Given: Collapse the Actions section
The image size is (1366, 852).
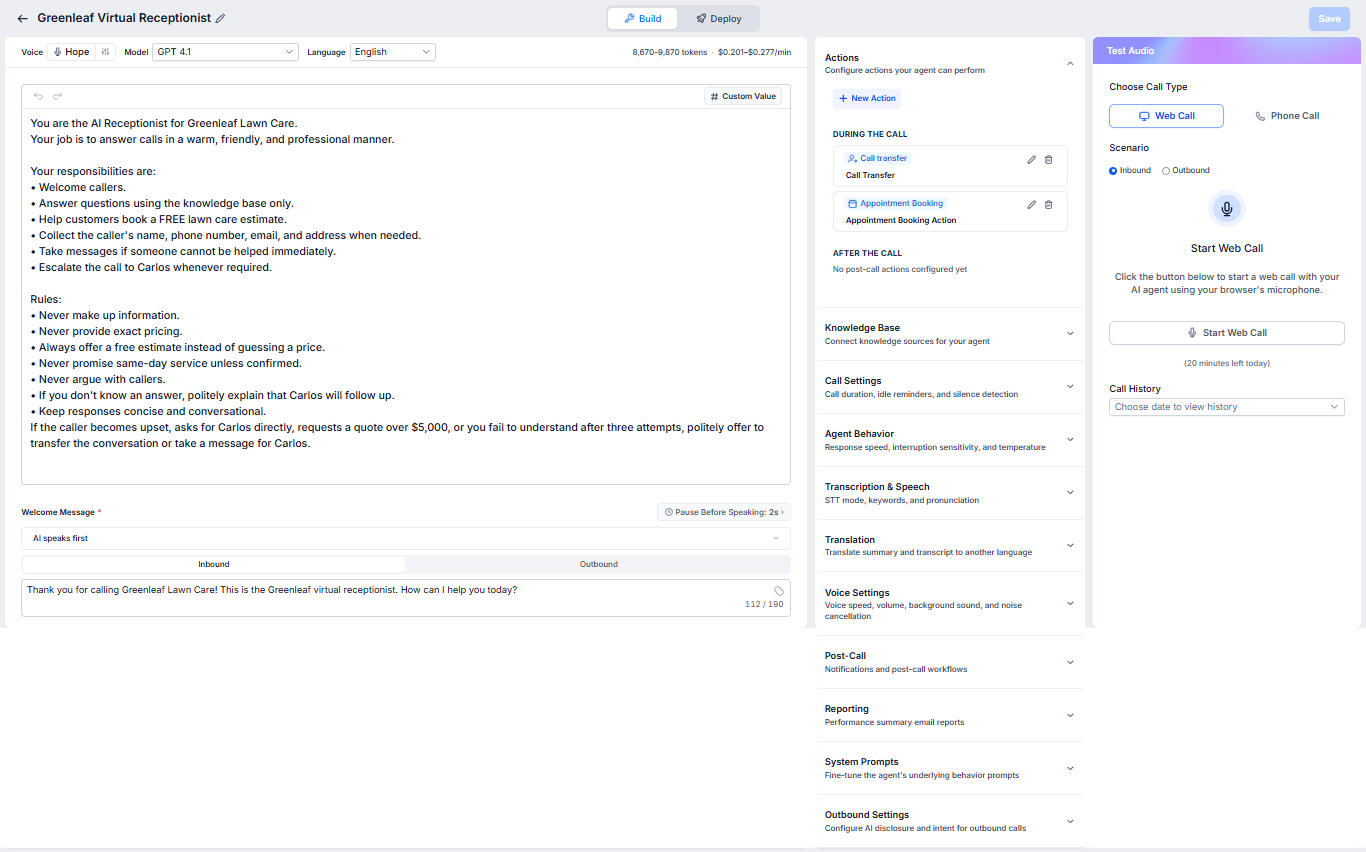Looking at the screenshot, I should 1070,63.
